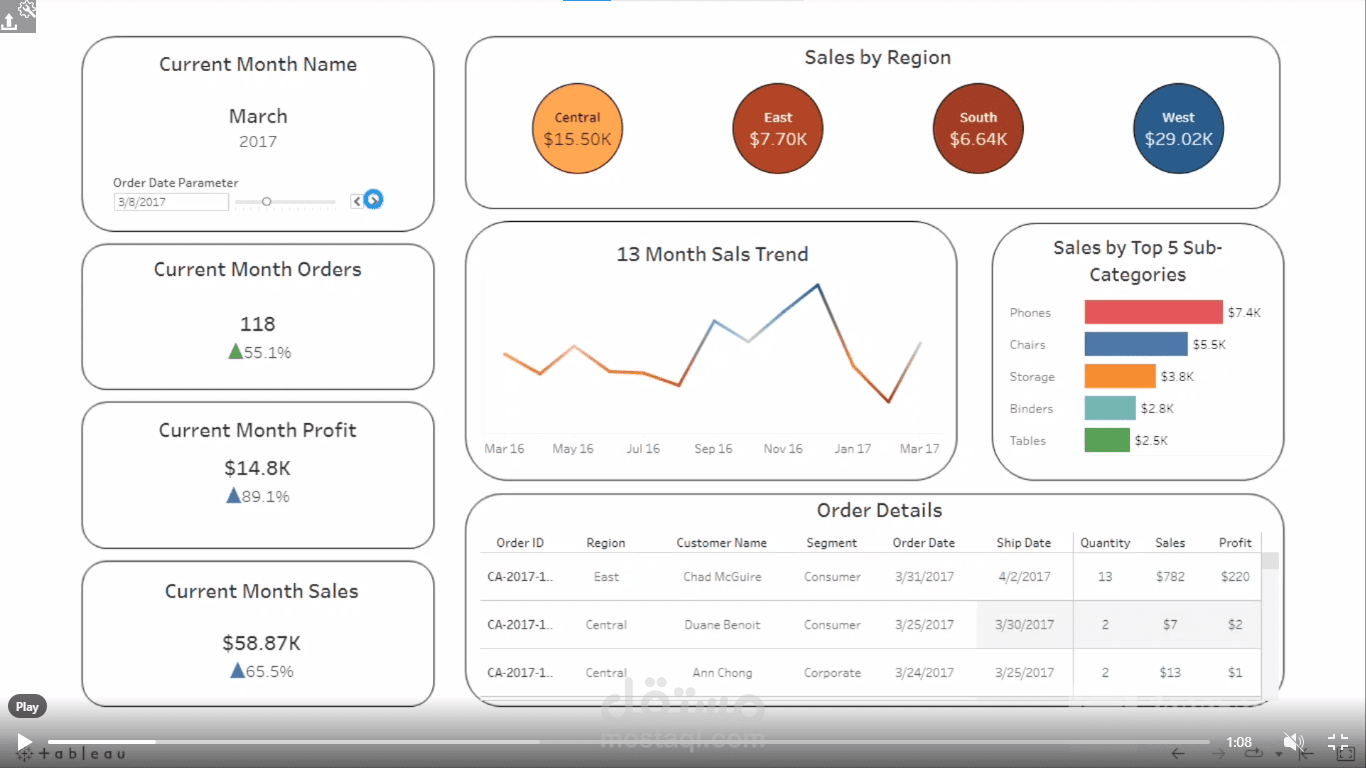Select the South region circle
This screenshot has width=1366, height=768.
(978, 130)
